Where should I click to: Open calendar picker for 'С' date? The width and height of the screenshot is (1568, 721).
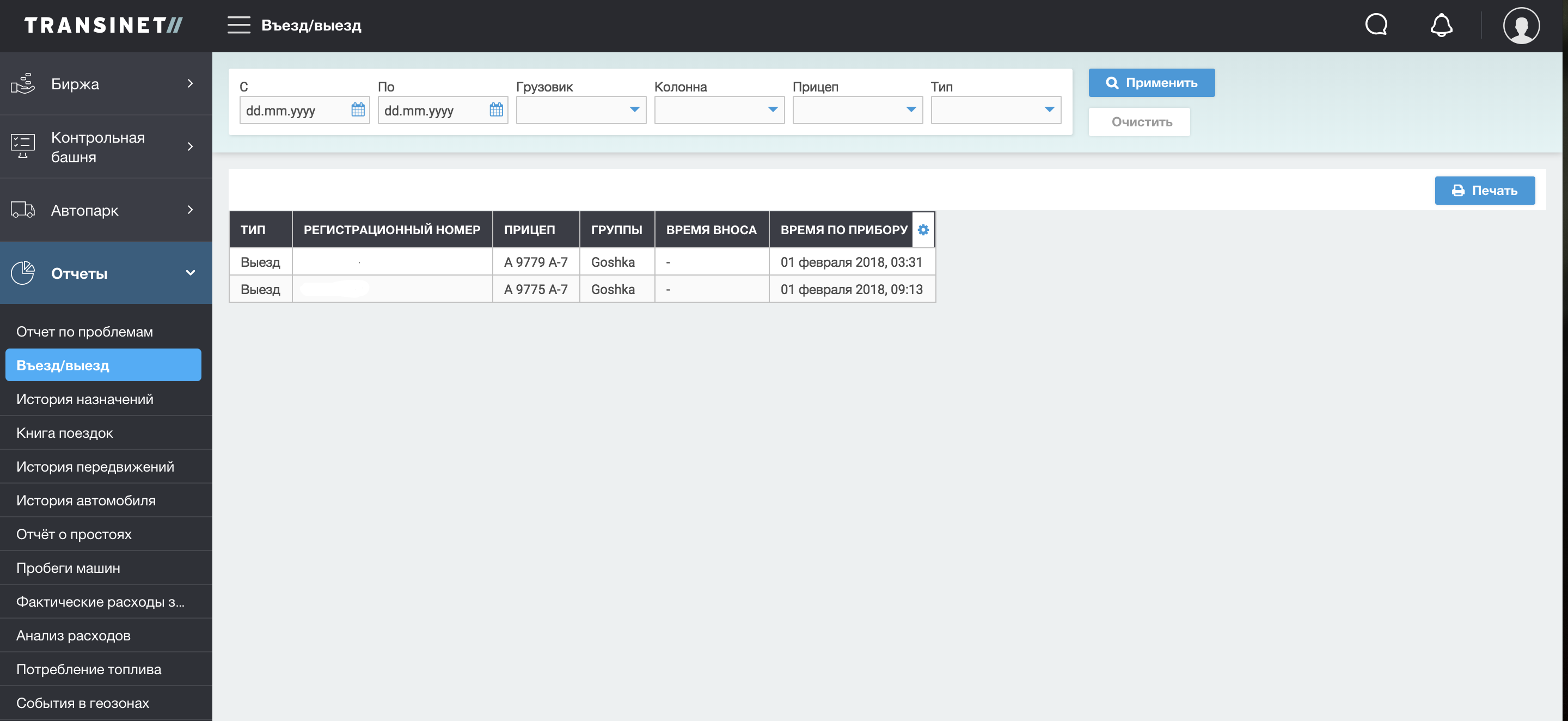coord(358,109)
